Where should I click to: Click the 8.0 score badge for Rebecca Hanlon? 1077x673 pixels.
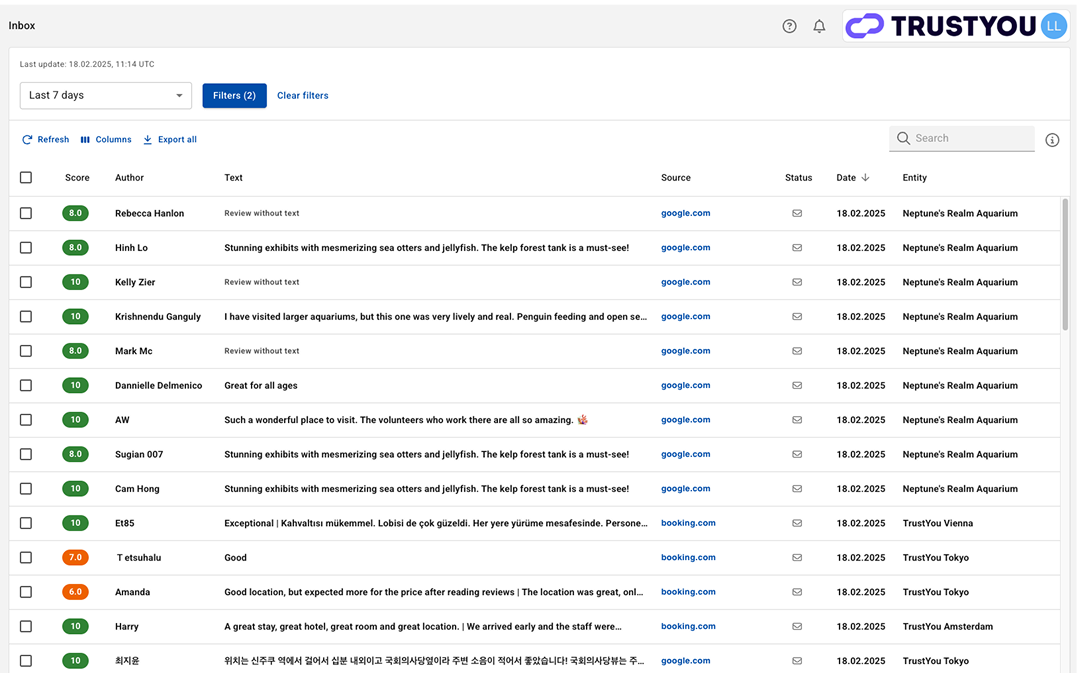[76, 214]
